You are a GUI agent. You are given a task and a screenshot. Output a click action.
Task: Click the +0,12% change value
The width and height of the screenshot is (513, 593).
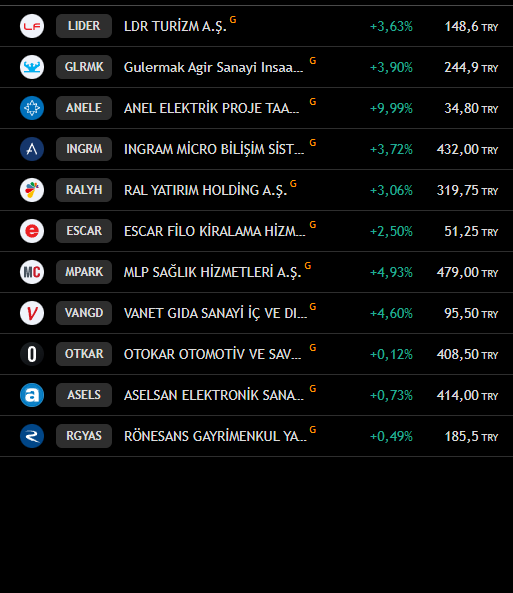391,354
